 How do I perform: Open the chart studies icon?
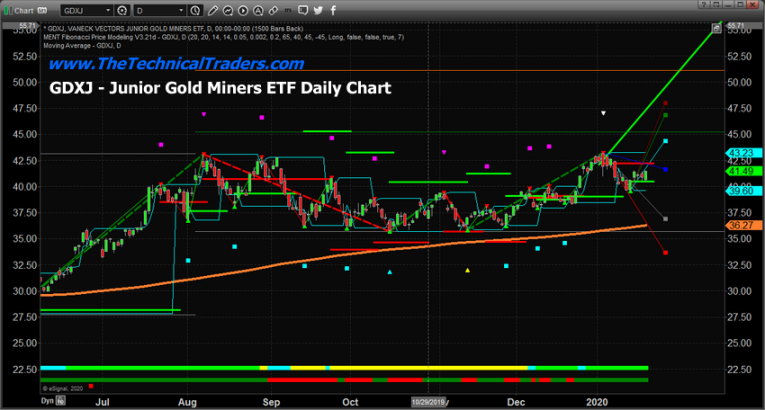[x=227, y=10]
